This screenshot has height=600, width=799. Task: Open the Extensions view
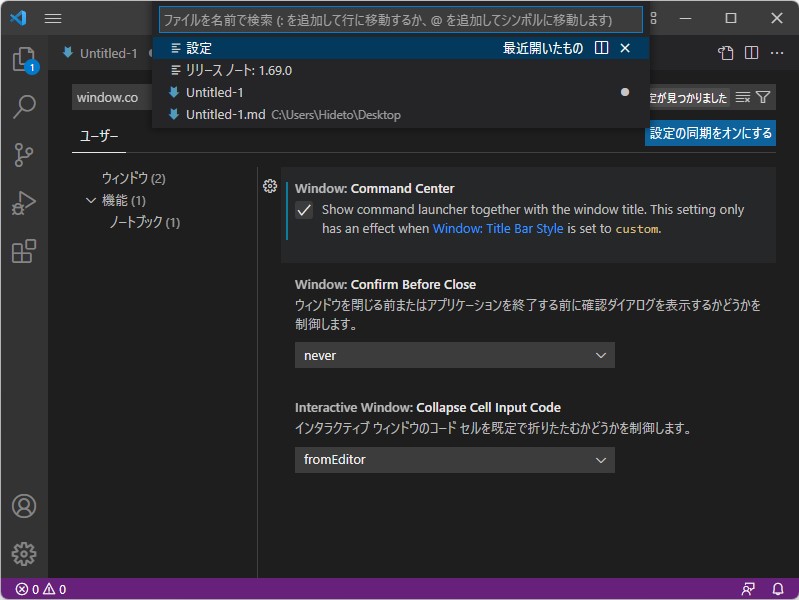coord(24,251)
